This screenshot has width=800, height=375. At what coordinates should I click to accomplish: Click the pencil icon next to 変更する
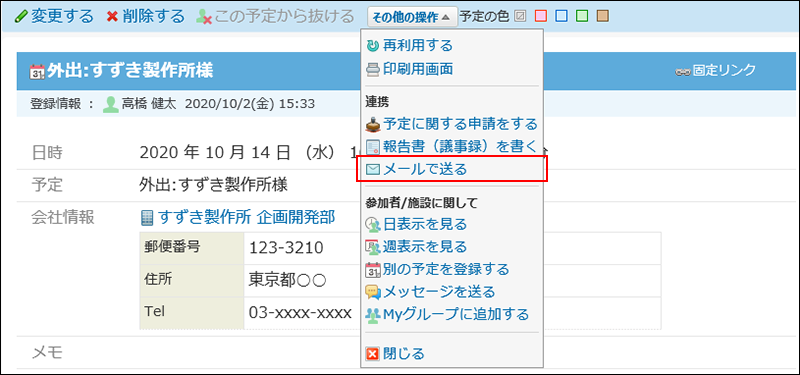[21, 16]
